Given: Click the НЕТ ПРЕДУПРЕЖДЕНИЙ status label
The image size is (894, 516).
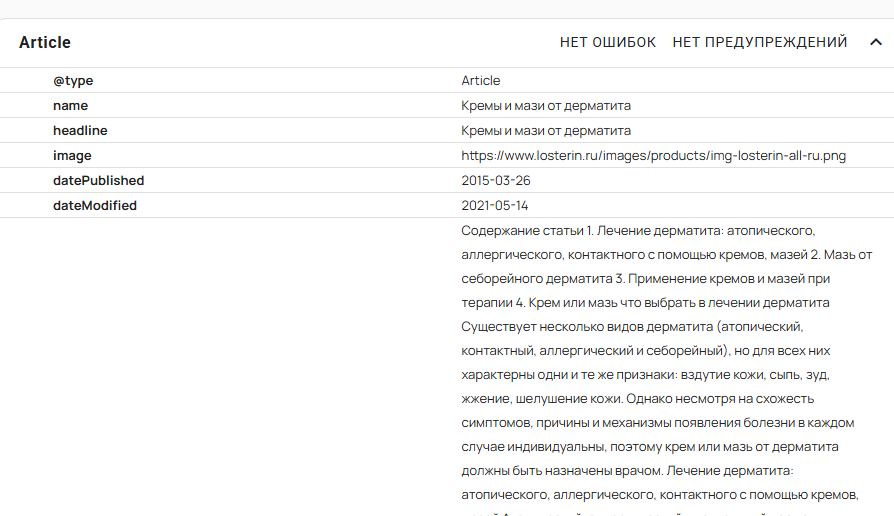Looking at the screenshot, I should (759, 42).
